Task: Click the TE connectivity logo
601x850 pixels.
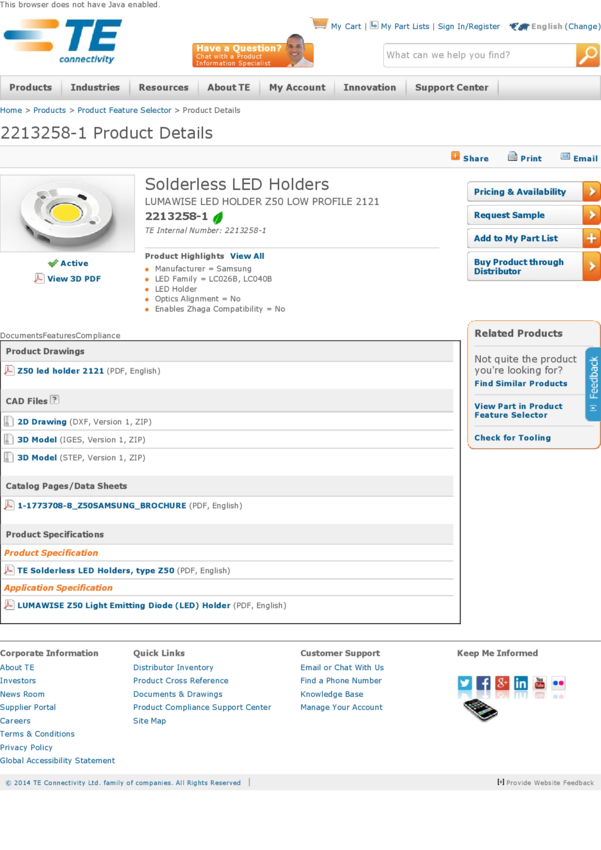Action: [x=63, y=42]
